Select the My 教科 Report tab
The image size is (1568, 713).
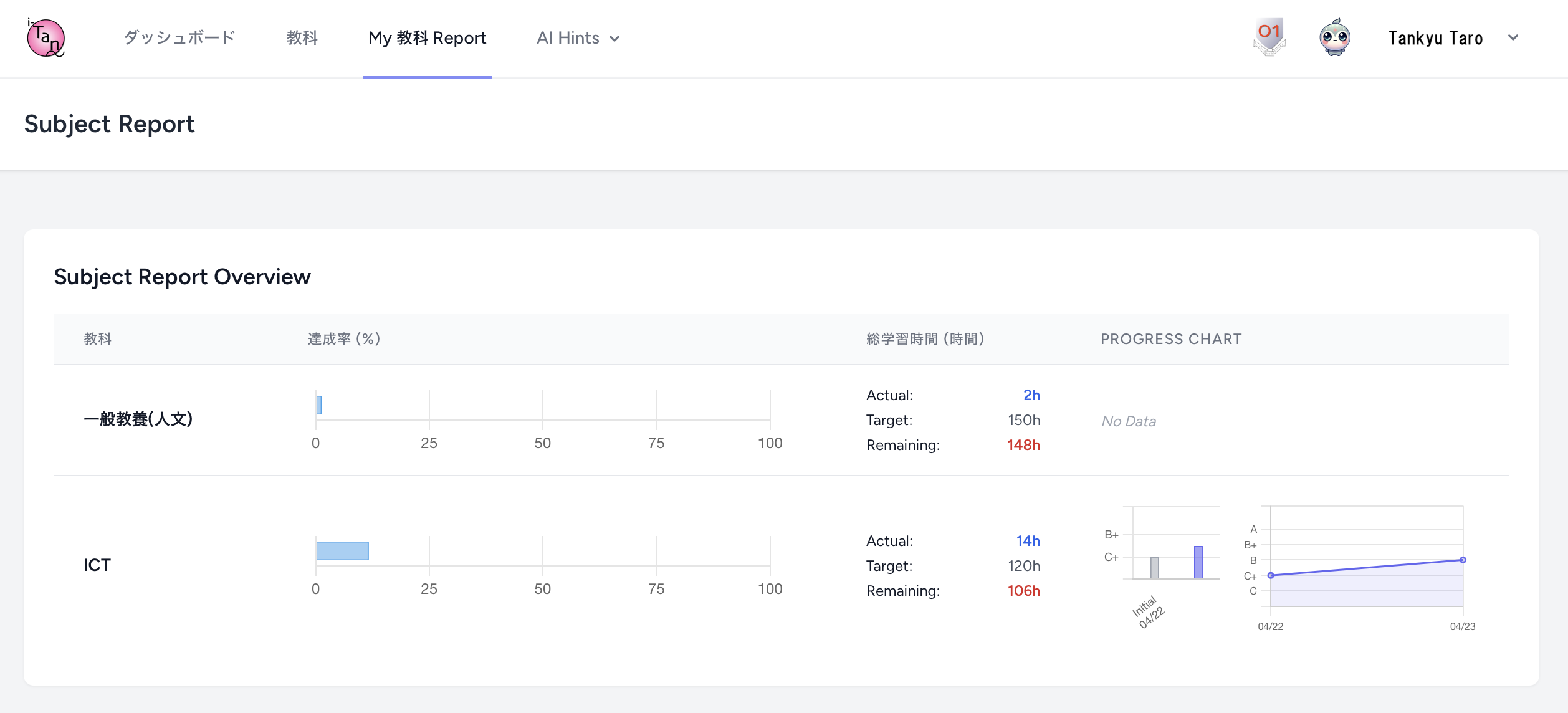(x=428, y=38)
